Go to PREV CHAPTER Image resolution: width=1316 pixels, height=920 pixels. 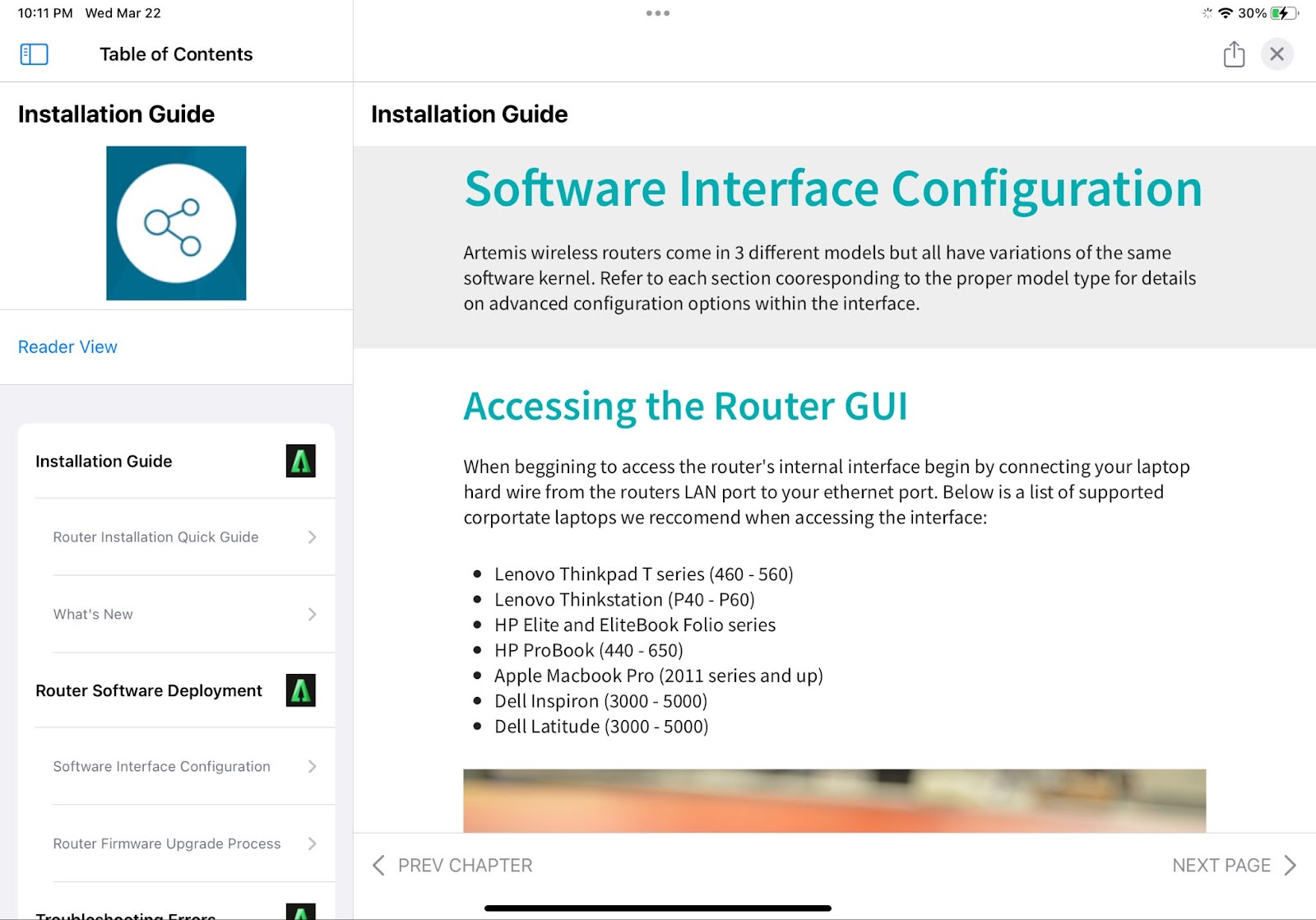click(x=465, y=866)
